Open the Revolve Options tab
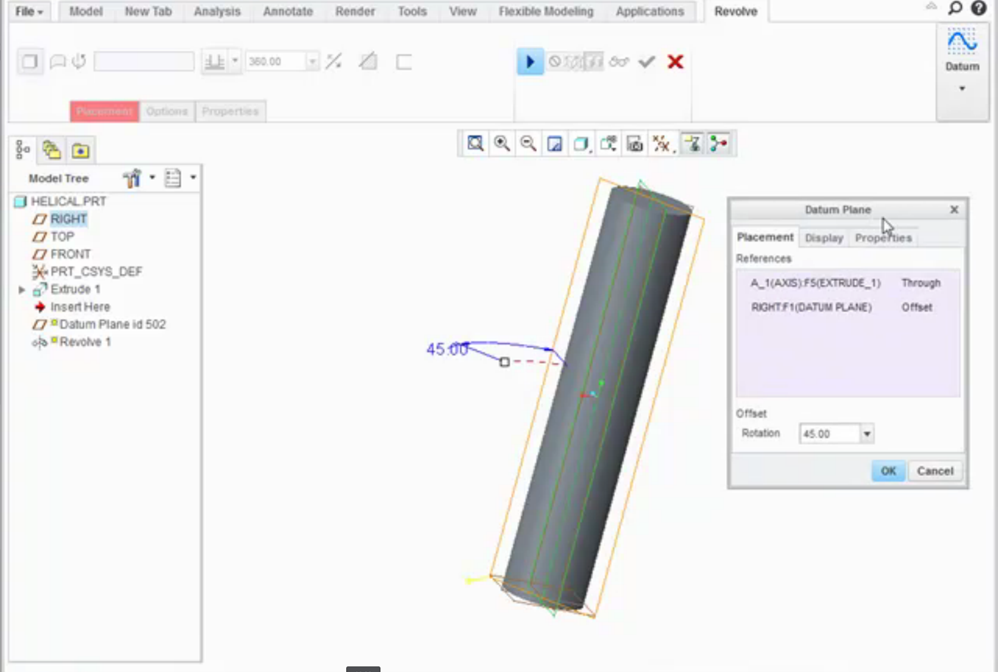This screenshot has width=998, height=672. [167, 111]
